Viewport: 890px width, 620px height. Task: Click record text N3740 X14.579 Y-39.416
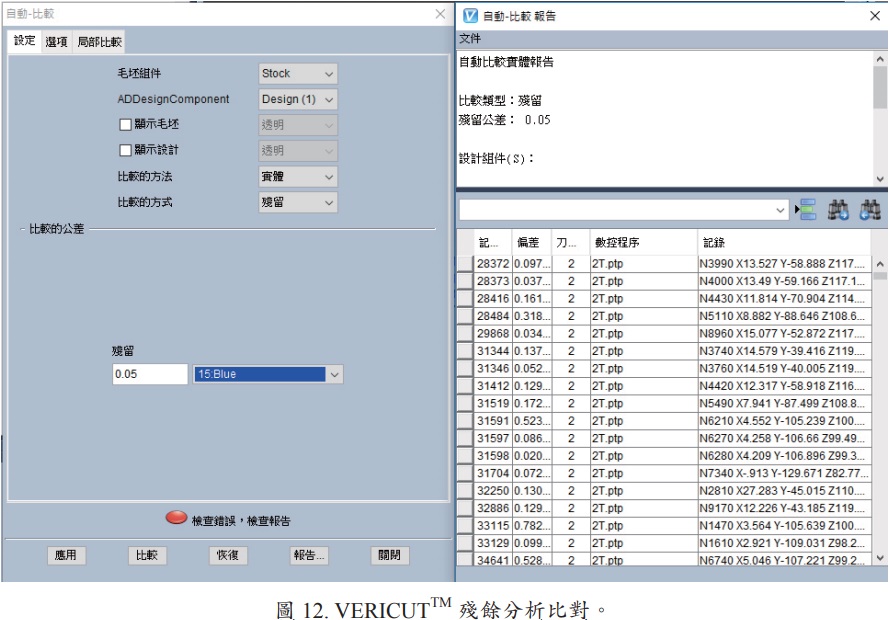click(x=783, y=351)
